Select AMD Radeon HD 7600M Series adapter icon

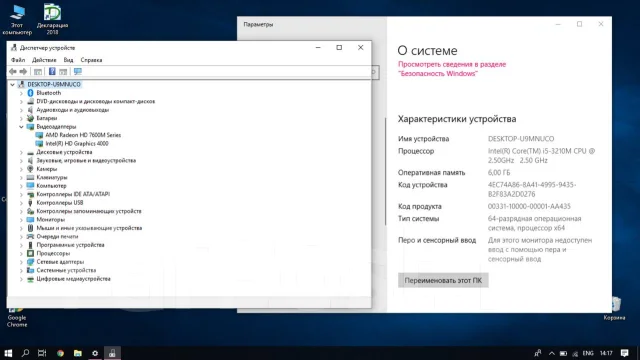(39, 135)
